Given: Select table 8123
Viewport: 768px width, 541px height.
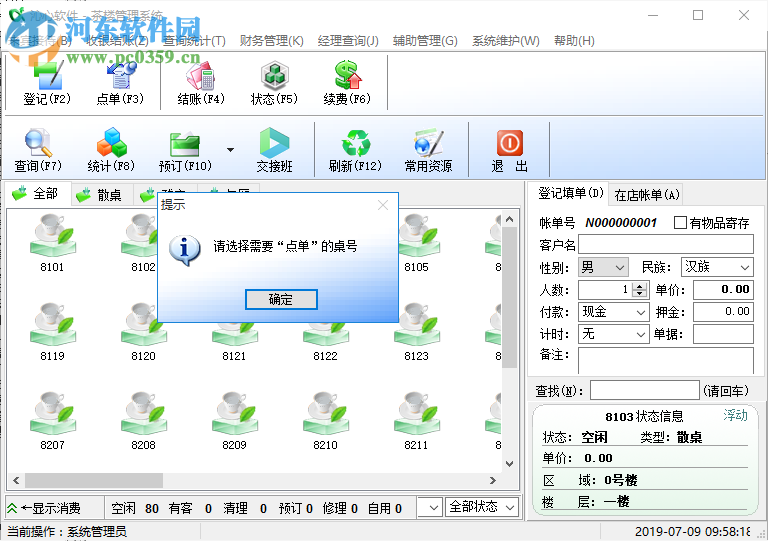Looking at the screenshot, I should tap(416, 332).
